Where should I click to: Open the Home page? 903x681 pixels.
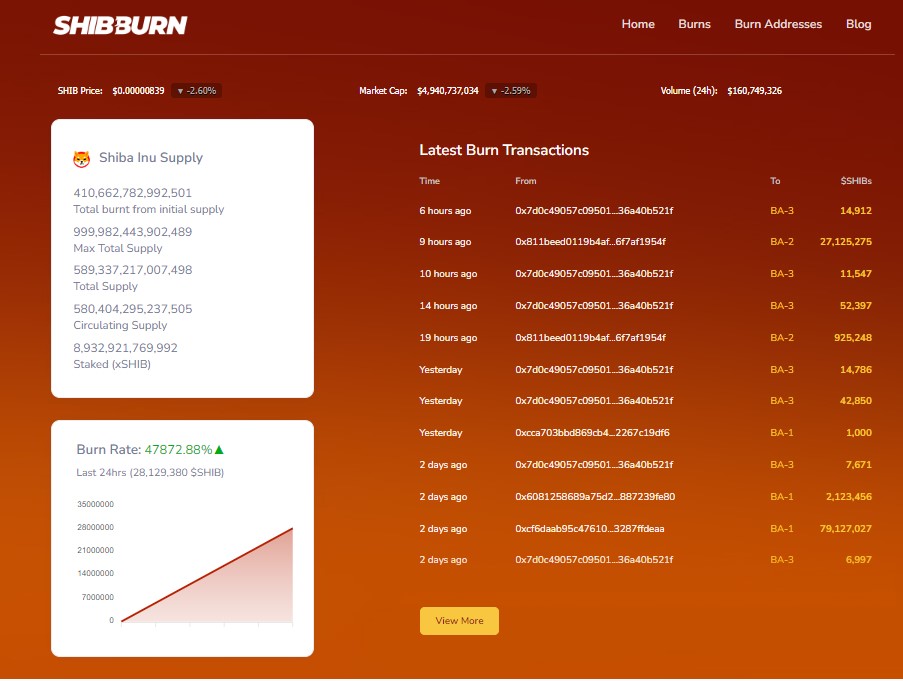[x=638, y=24]
